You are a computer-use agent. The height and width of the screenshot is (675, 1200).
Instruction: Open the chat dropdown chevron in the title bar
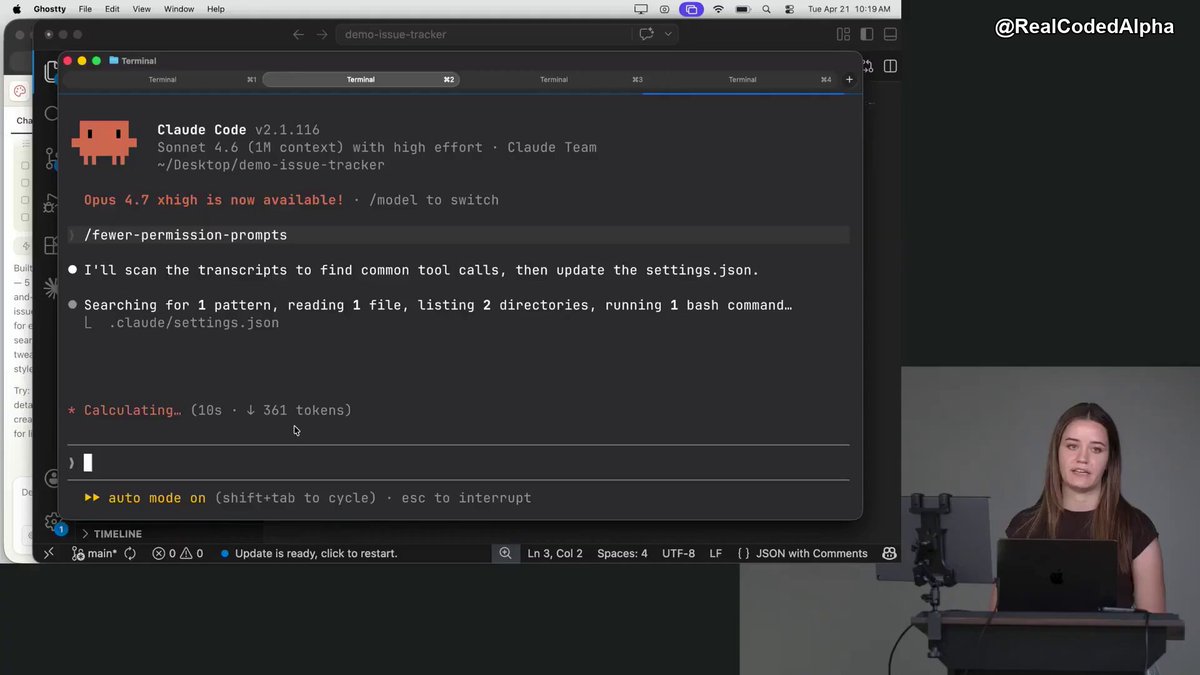[x=668, y=34]
